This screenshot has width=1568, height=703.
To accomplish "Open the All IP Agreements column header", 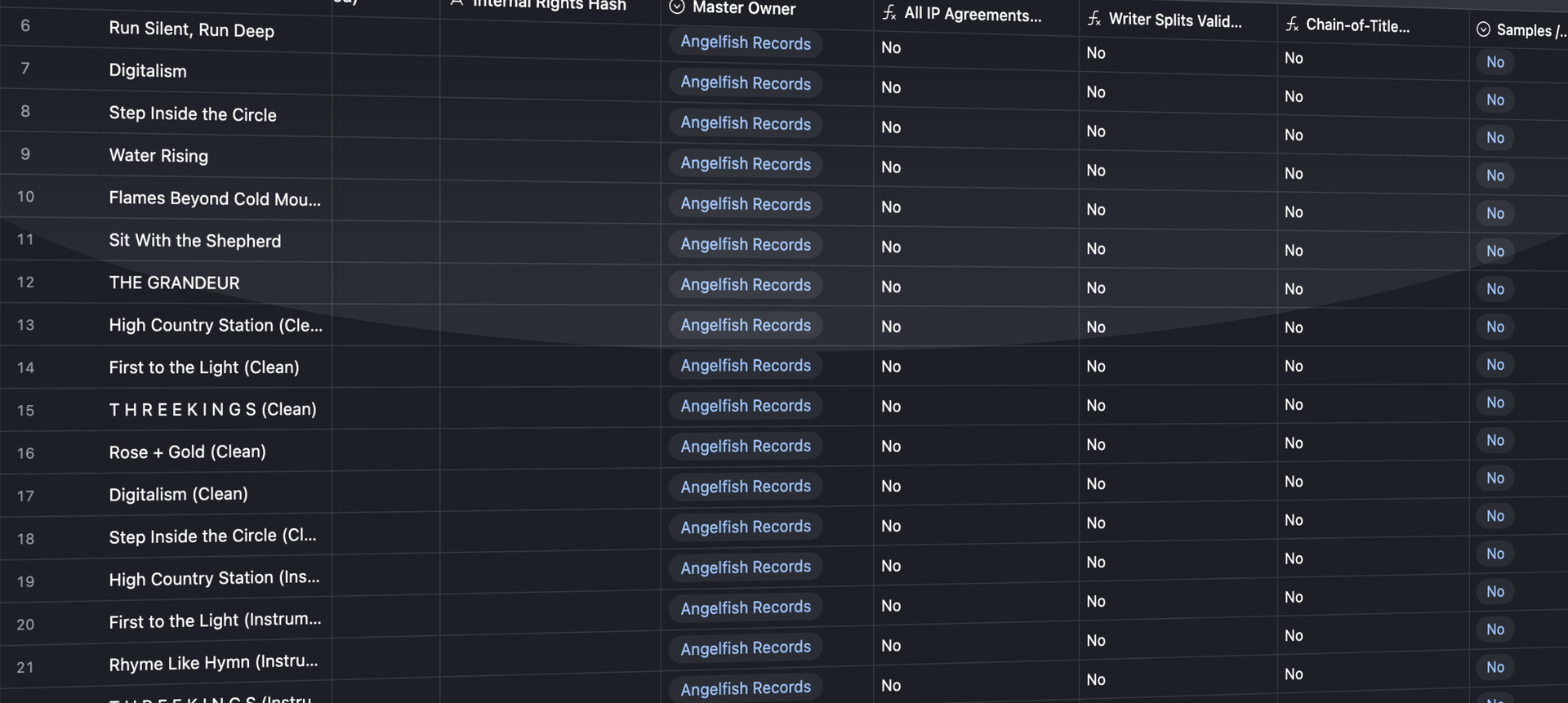I will [x=972, y=14].
